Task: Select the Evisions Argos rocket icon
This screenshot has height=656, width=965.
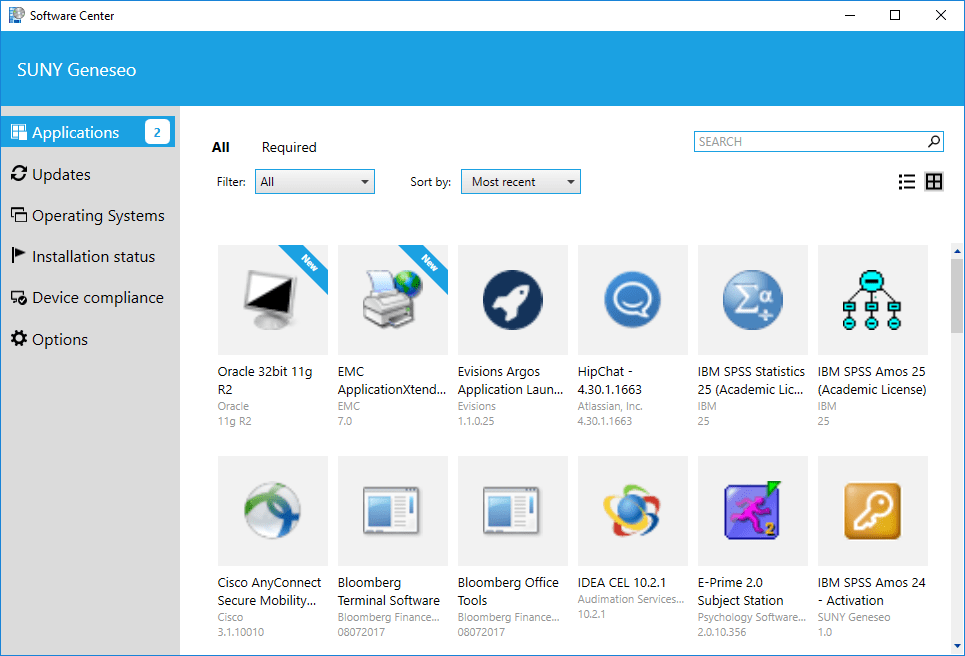Action: [513, 300]
